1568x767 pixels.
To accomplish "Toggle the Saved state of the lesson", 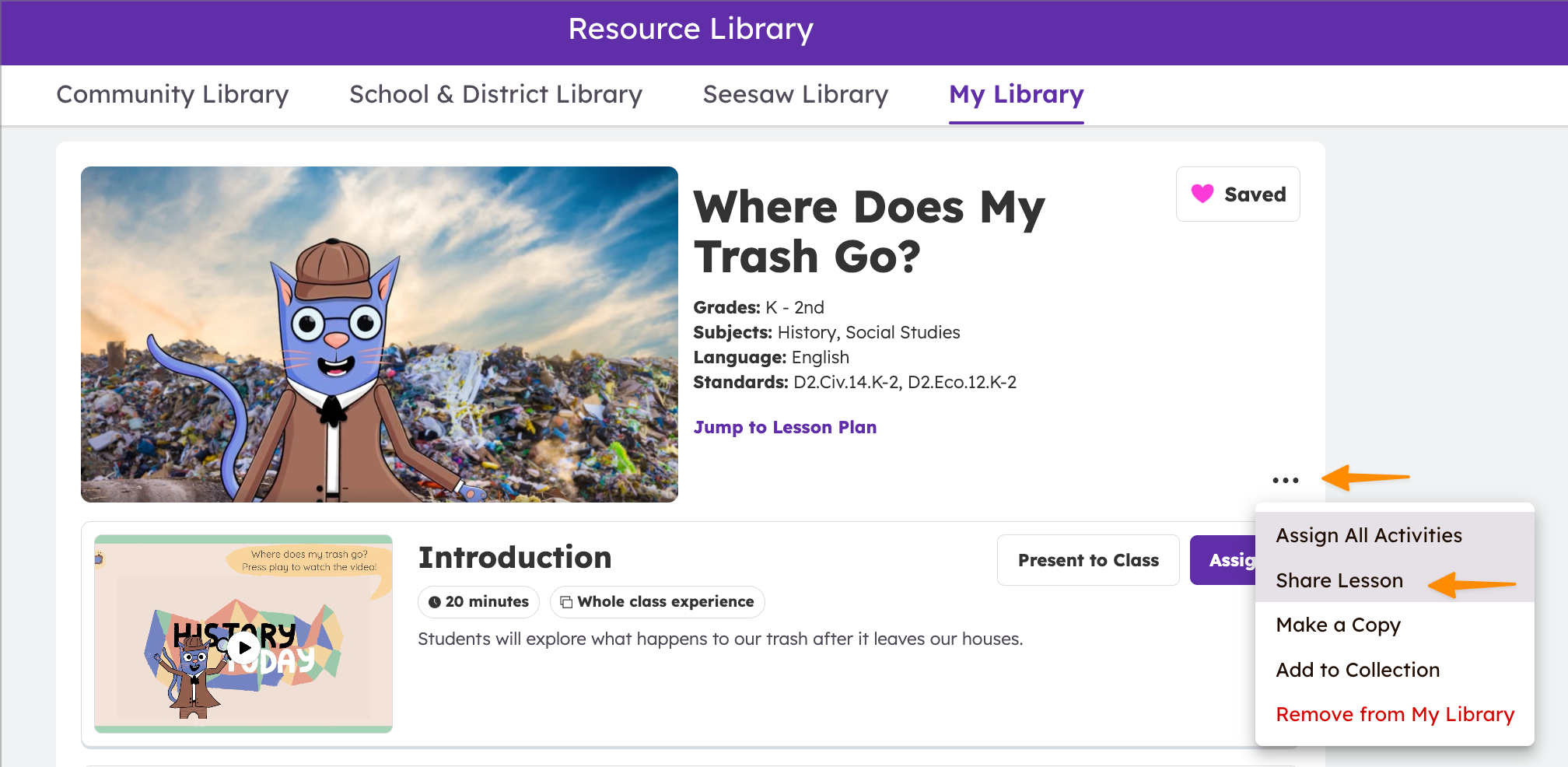I will click(x=1237, y=194).
